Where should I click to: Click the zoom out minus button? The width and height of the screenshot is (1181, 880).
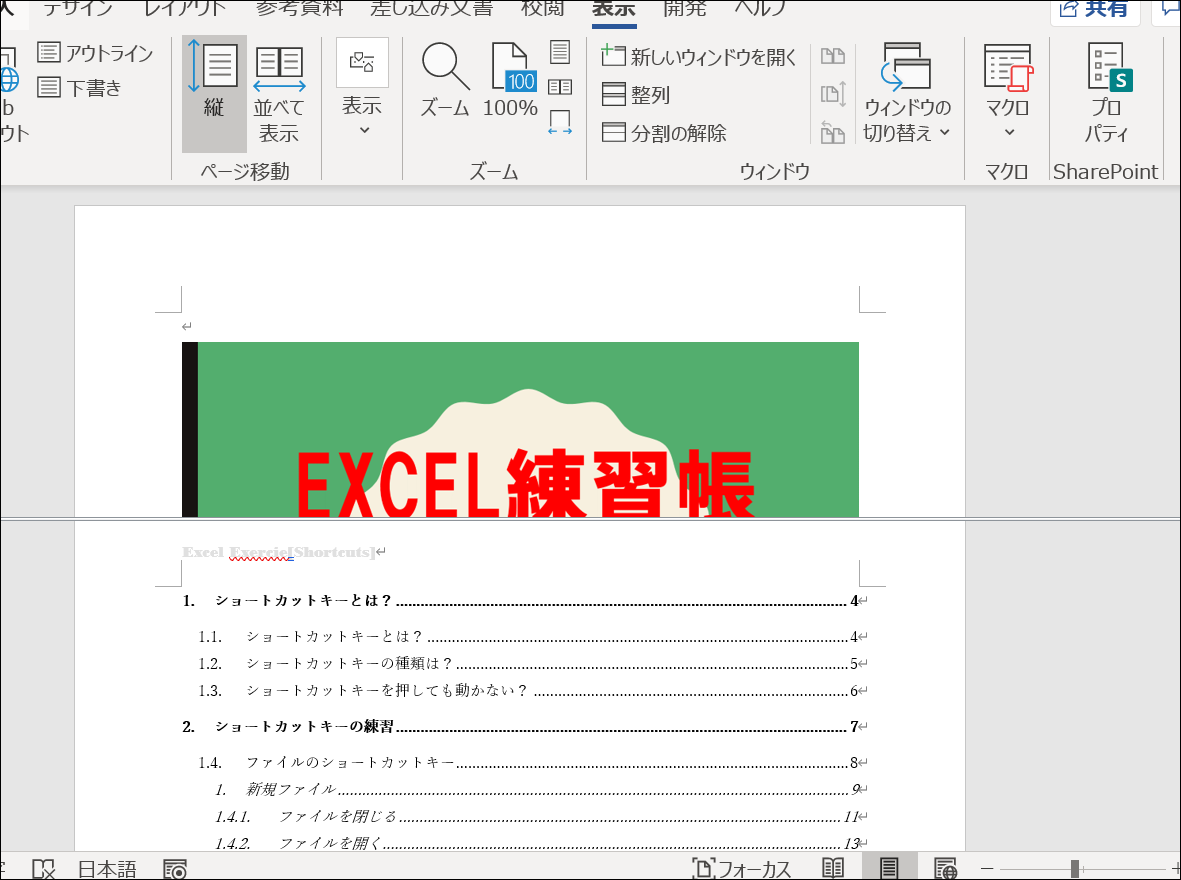(987, 869)
